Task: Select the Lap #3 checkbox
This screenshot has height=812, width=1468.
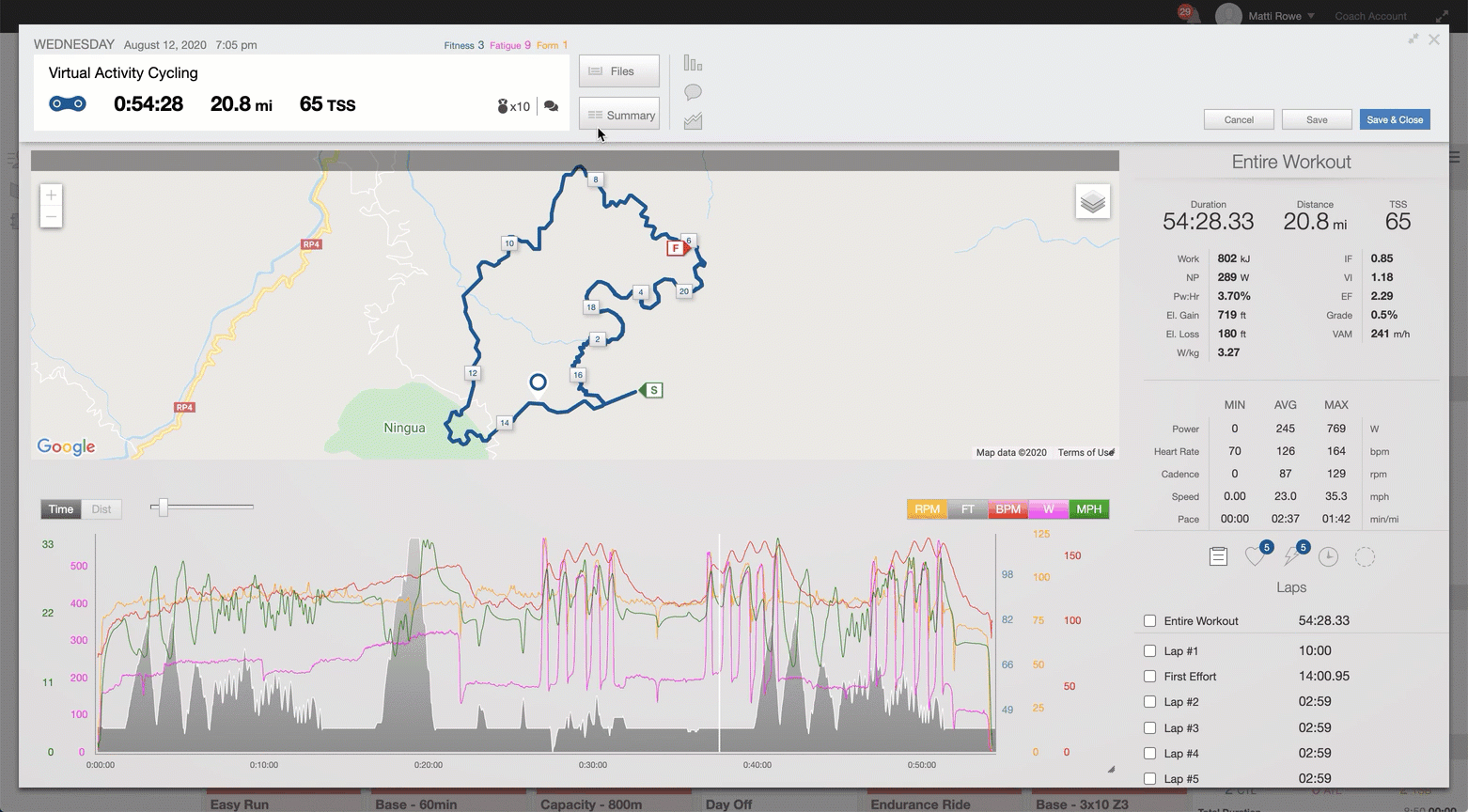Action: [x=1149, y=728]
